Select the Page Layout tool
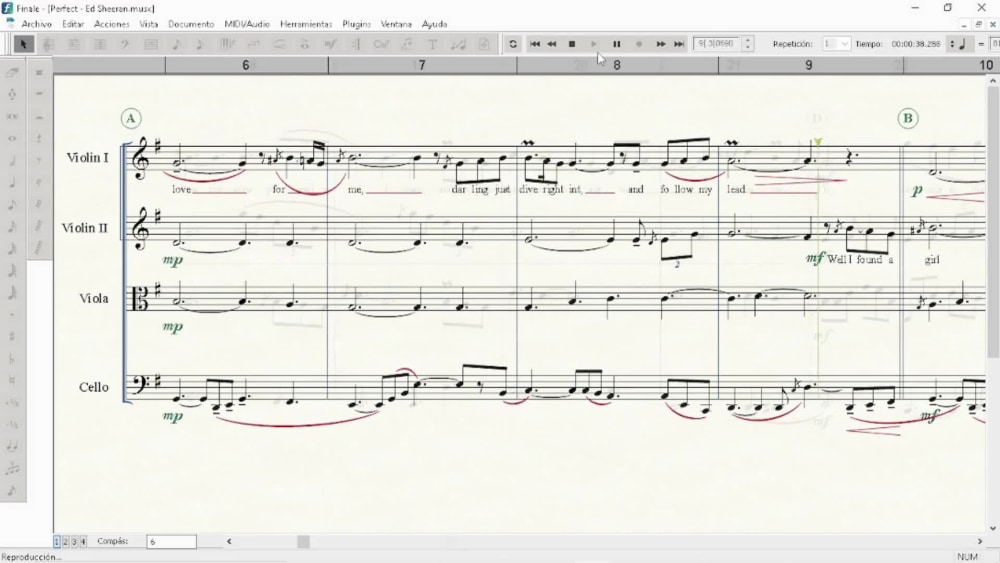 point(484,44)
